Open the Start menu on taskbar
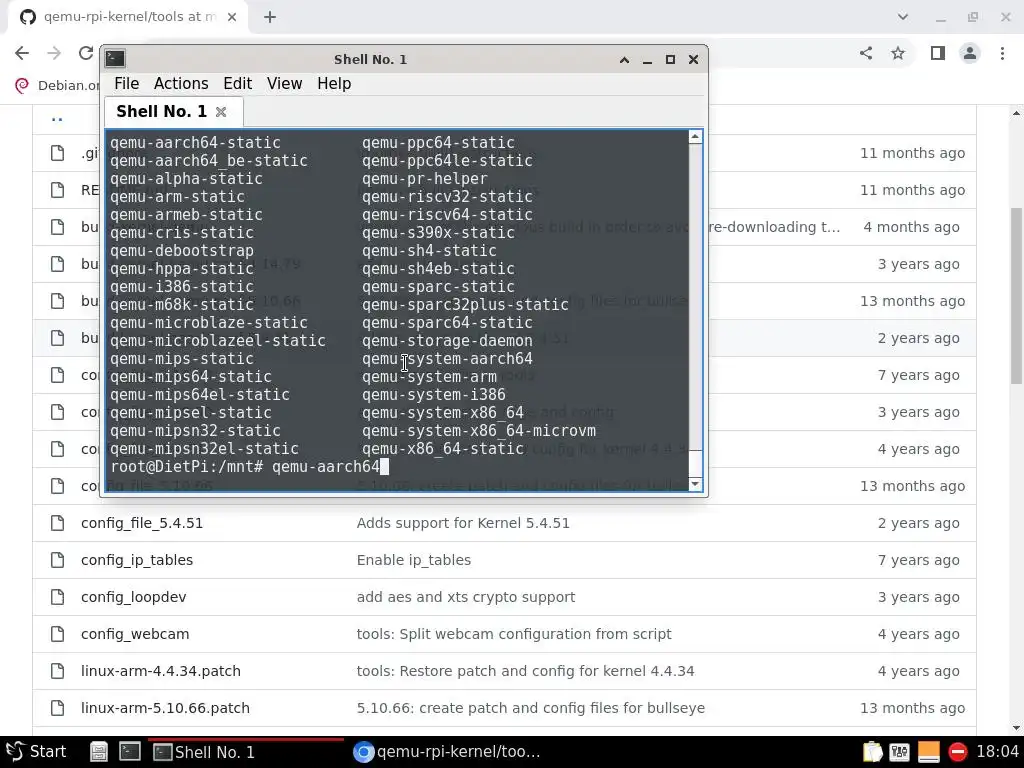This screenshot has height=768, width=1024. point(36,752)
